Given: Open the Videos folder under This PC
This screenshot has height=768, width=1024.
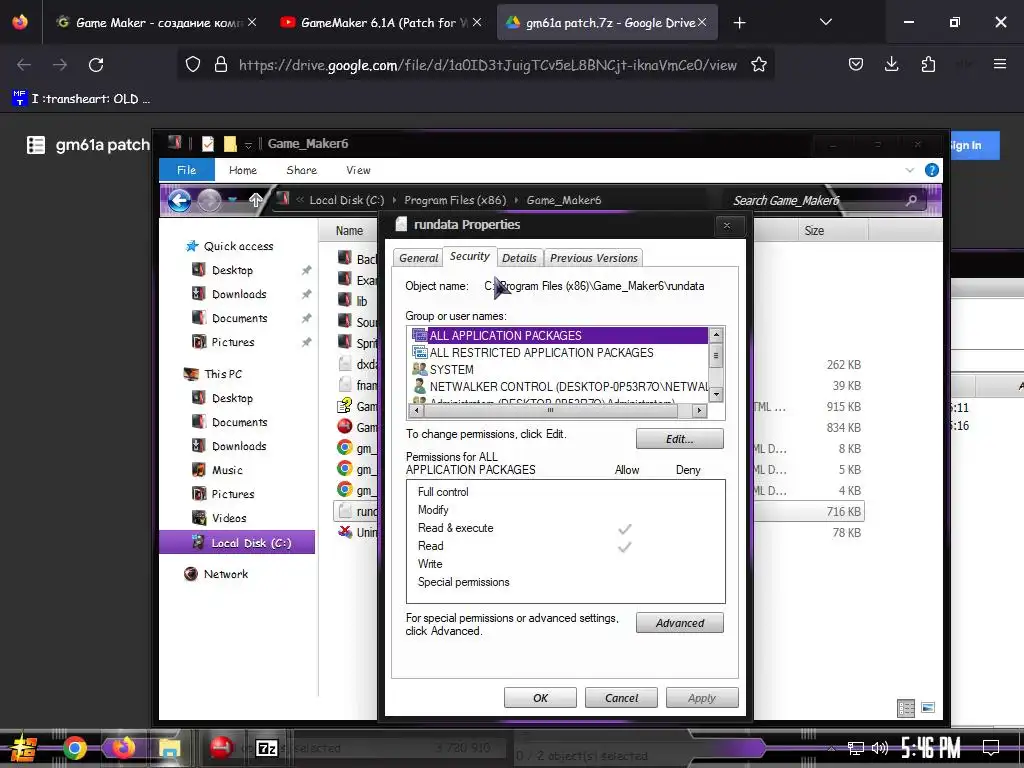Looking at the screenshot, I should pos(220,518).
